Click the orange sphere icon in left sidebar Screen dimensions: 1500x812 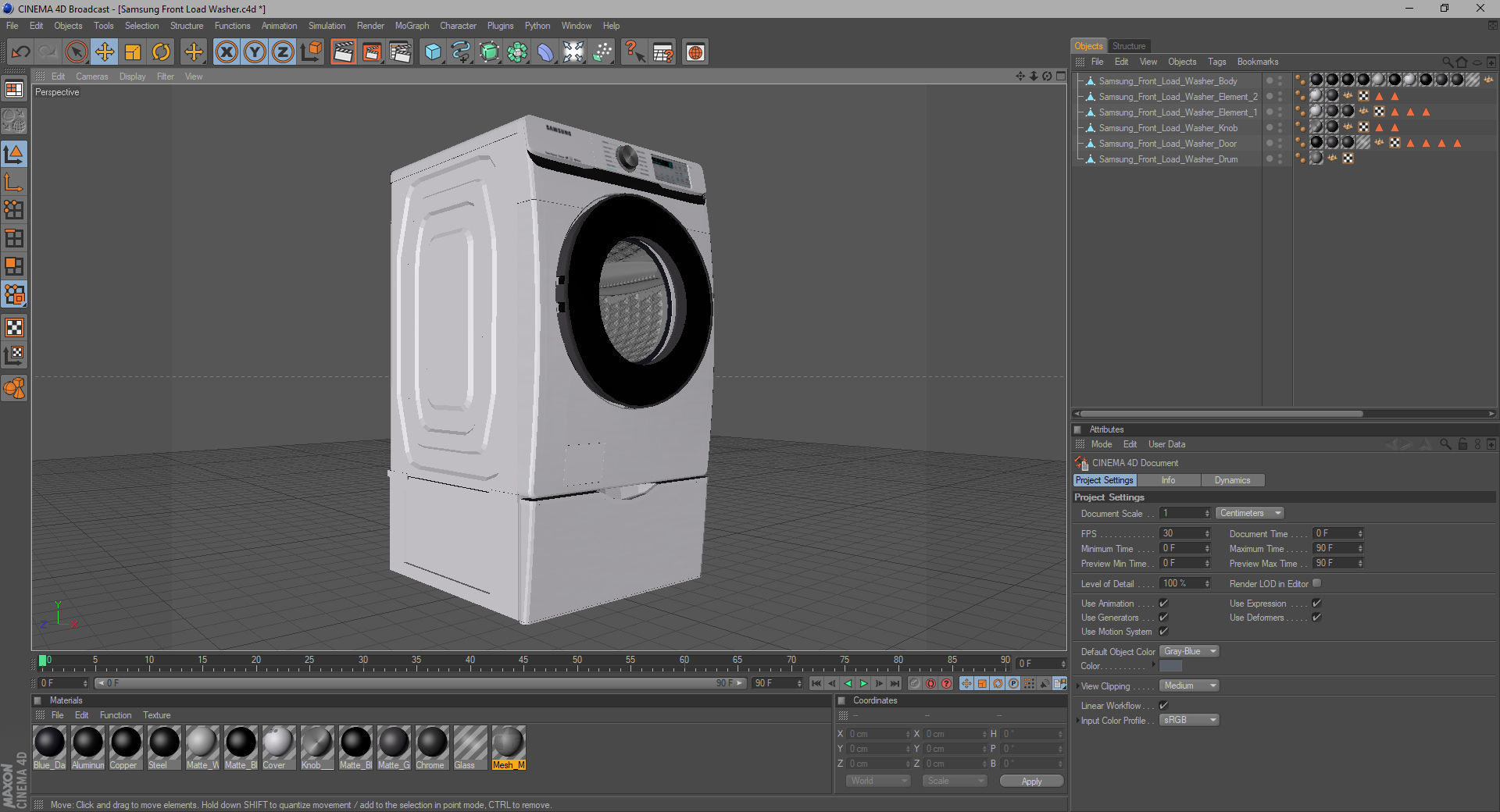(14, 388)
